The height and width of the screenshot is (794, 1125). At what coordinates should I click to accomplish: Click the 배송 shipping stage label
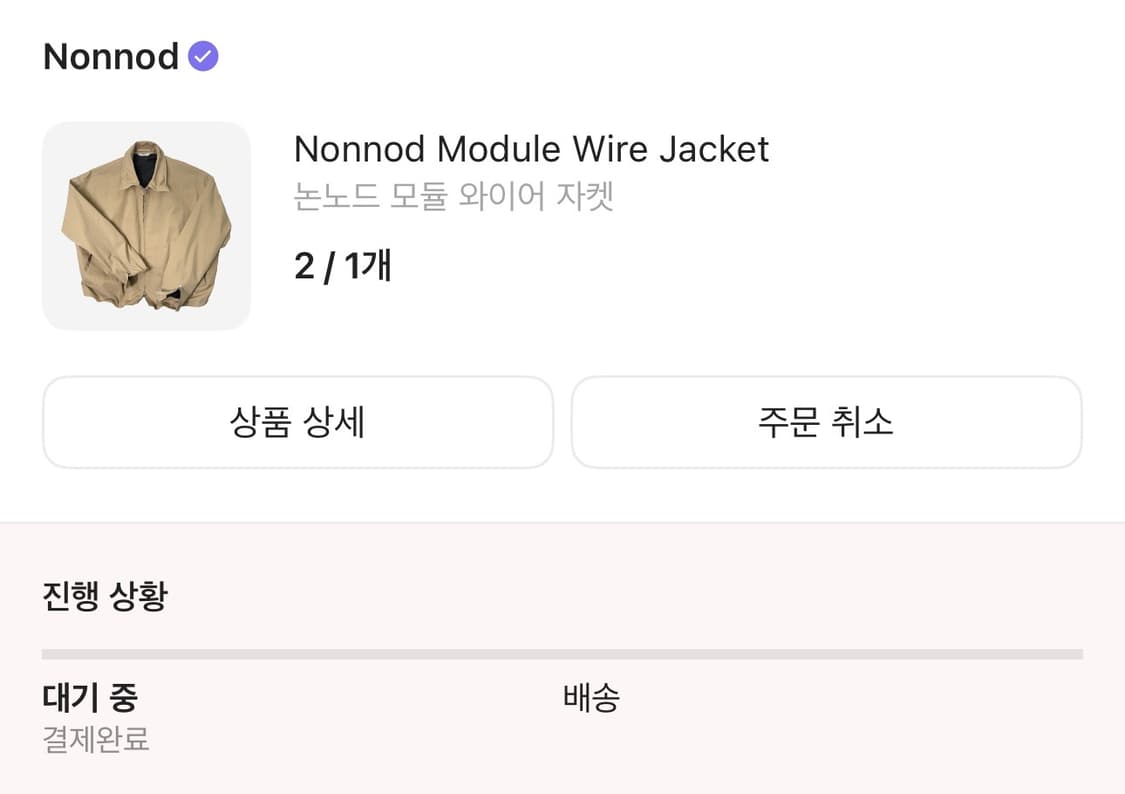pos(592,699)
